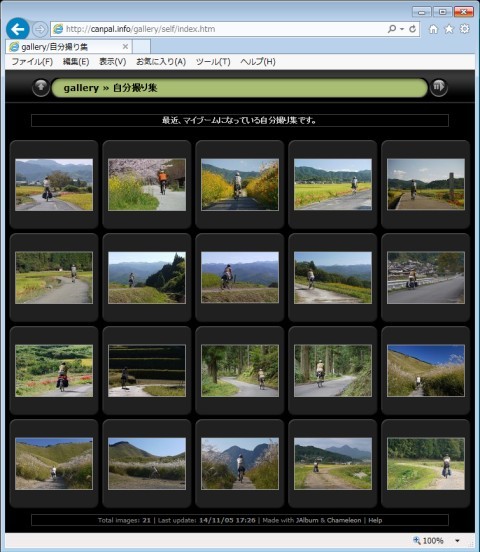
Task: Click the gallery breadcrumb link
Action: coord(81,88)
